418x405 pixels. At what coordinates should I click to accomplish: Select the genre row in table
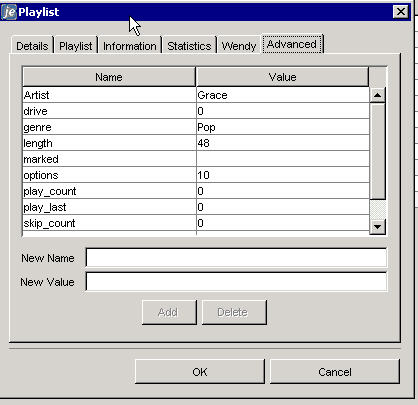coord(196,127)
